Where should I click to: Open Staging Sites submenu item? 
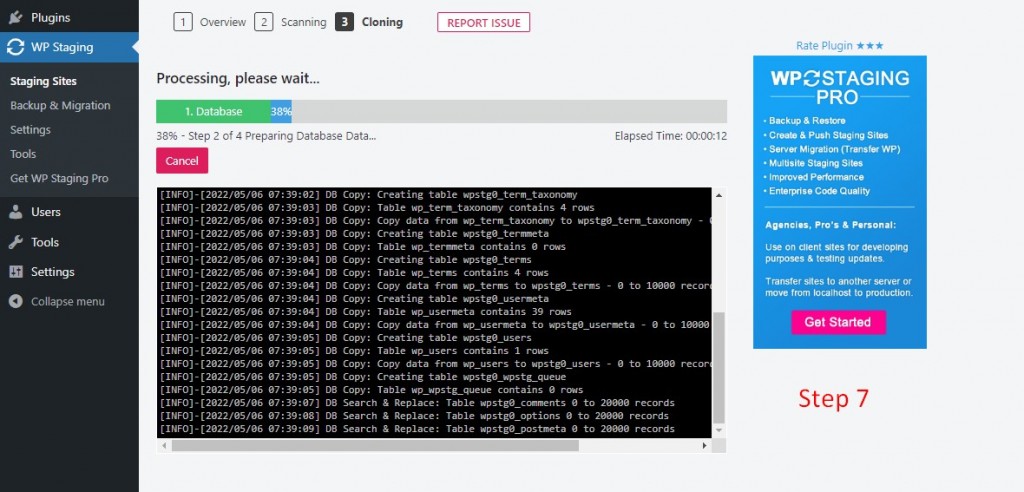[x=43, y=81]
